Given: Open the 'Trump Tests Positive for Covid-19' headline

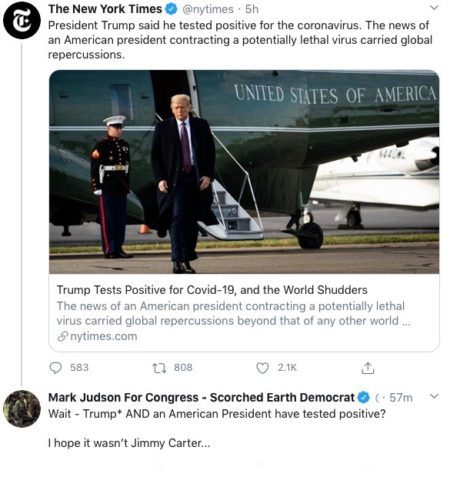Looking at the screenshot, I should [x=212, y=290].
